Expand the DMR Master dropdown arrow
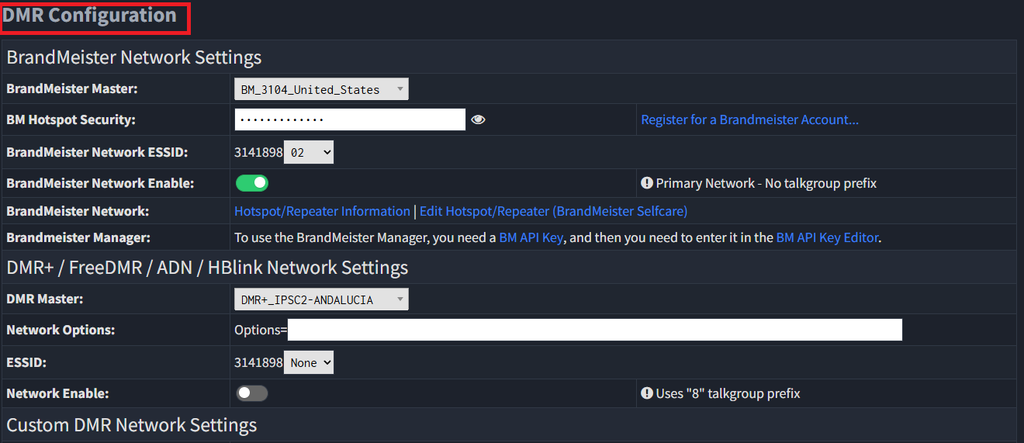 (x=399, y=300)
